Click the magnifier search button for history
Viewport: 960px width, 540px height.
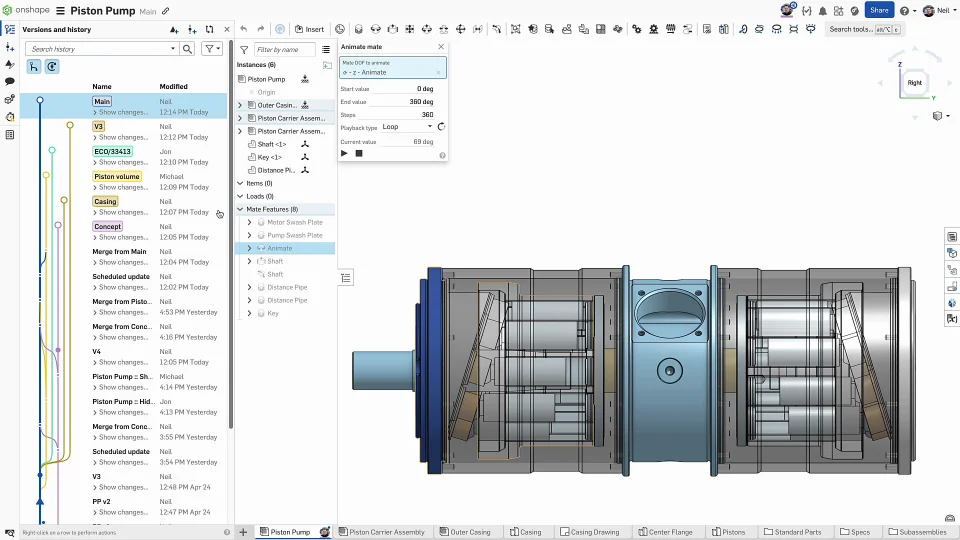(187, 49)
